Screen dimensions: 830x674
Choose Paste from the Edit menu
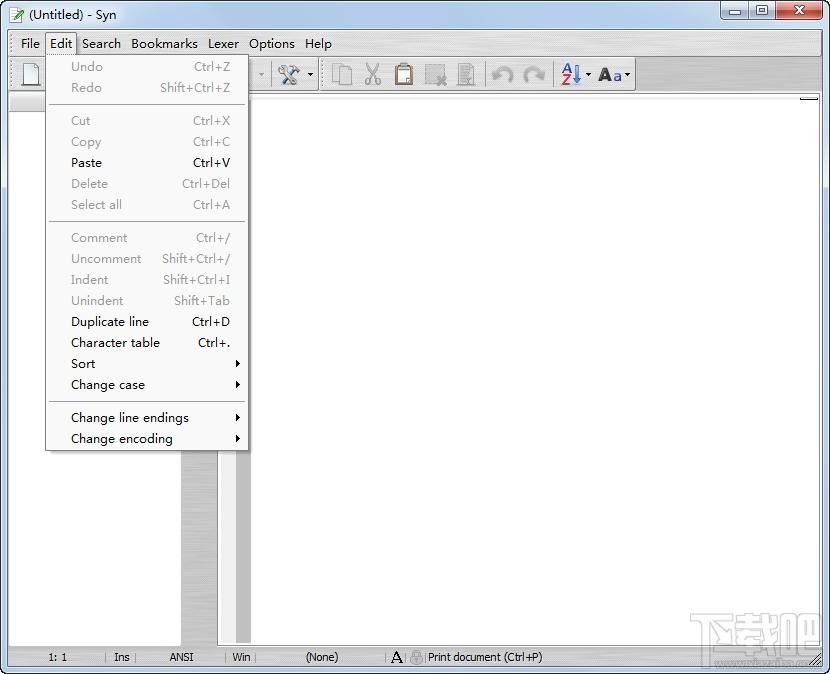click(x=147, y=163)
